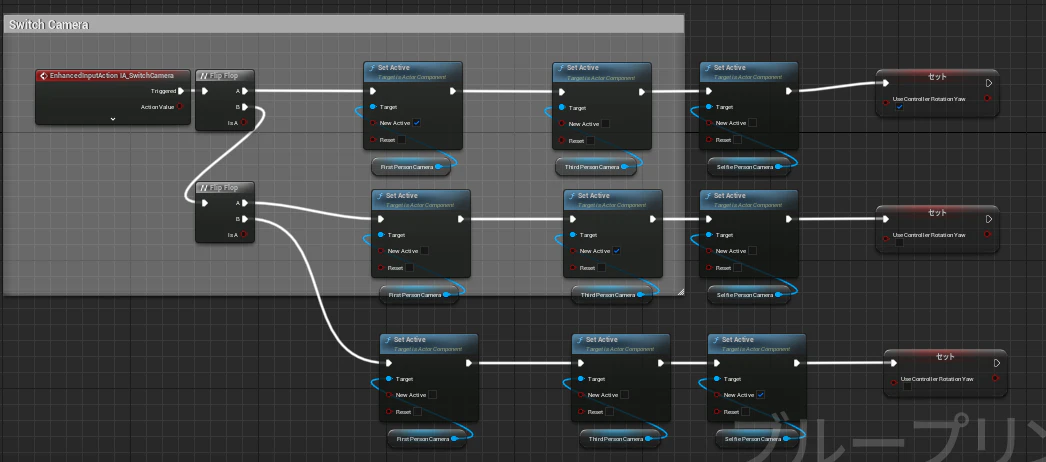
Task: Click the Action Value output pin
Action: click(x=180, y=107)
